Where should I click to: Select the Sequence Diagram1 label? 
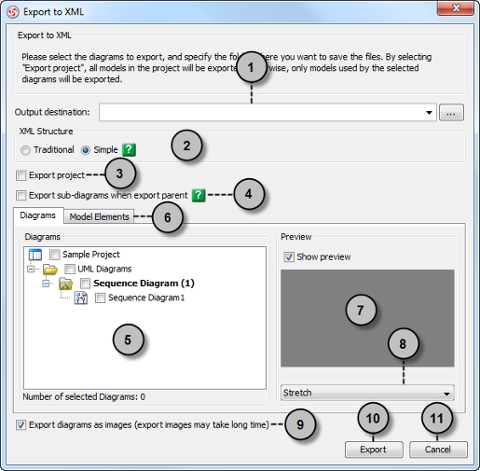(146, 298)
